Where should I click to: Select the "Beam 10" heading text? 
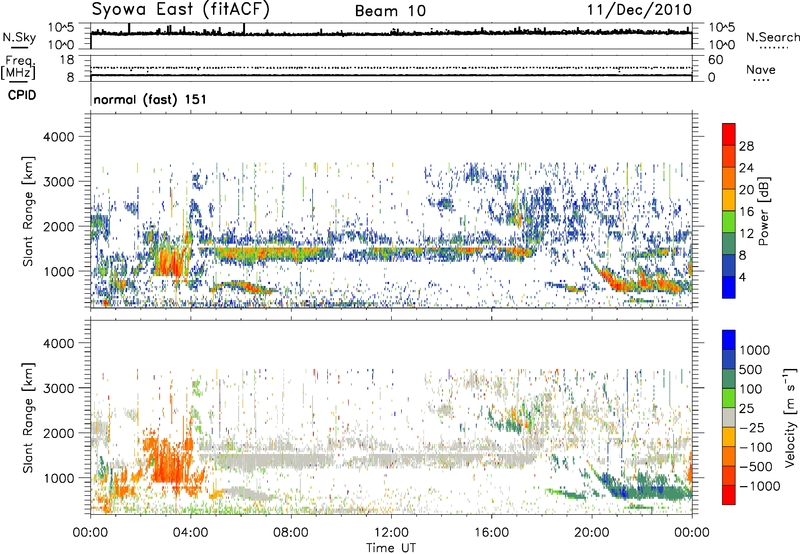click(x=390, y=11)
